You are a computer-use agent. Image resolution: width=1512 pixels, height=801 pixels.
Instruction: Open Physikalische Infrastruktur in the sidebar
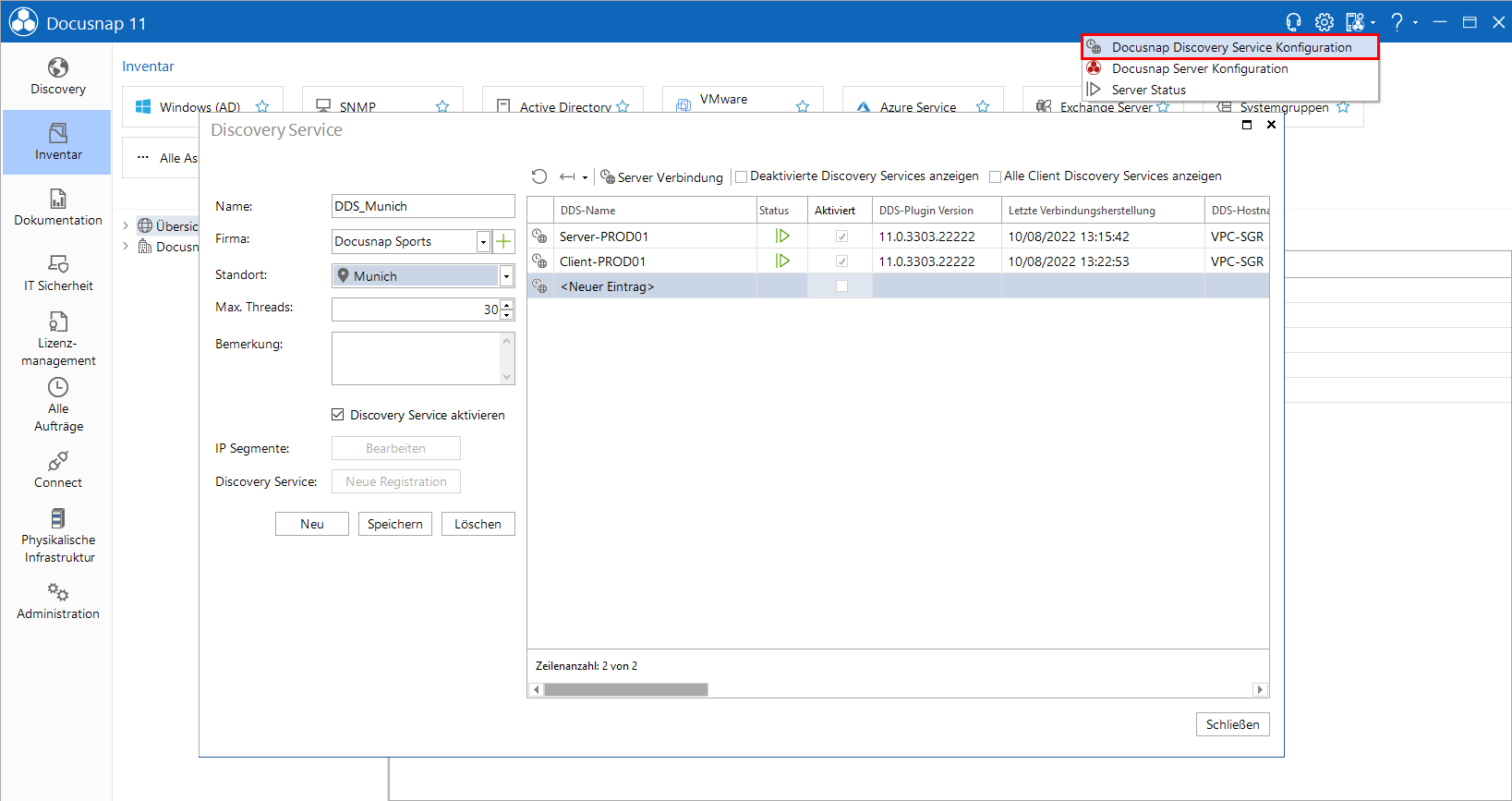point(57,536)
